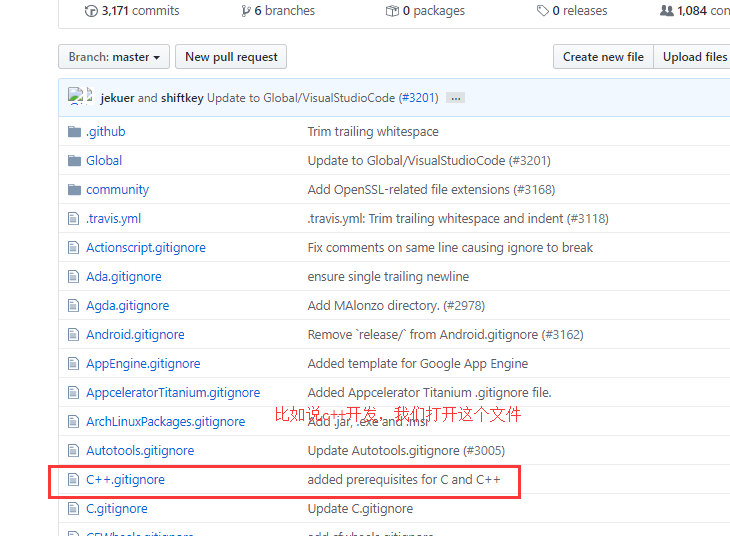Viewport: 730px width, 536px height.
Task: Click the Android.gitignore file icon
Action: click(74, 334)
